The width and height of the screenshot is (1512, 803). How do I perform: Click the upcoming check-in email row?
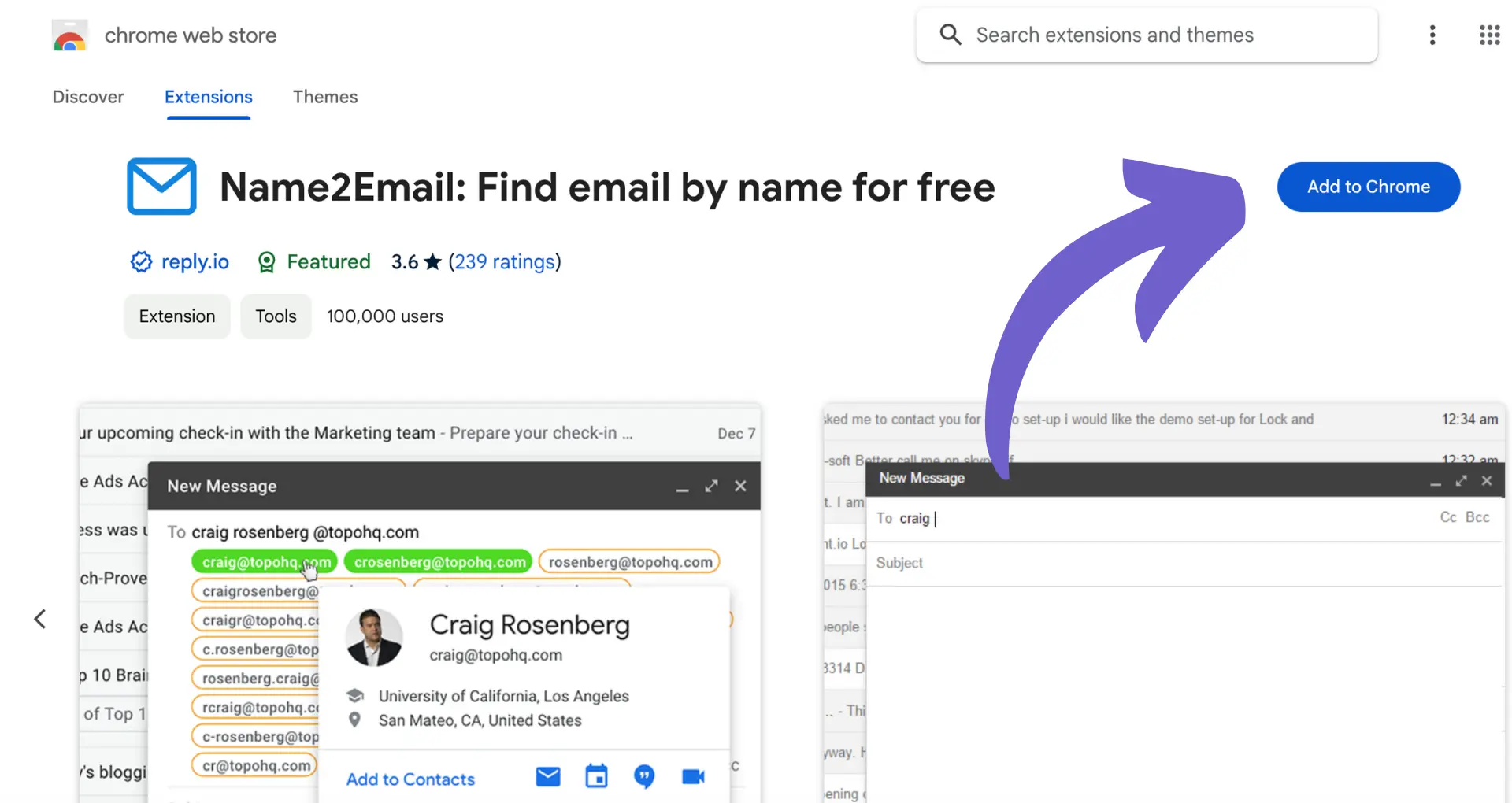420,433
